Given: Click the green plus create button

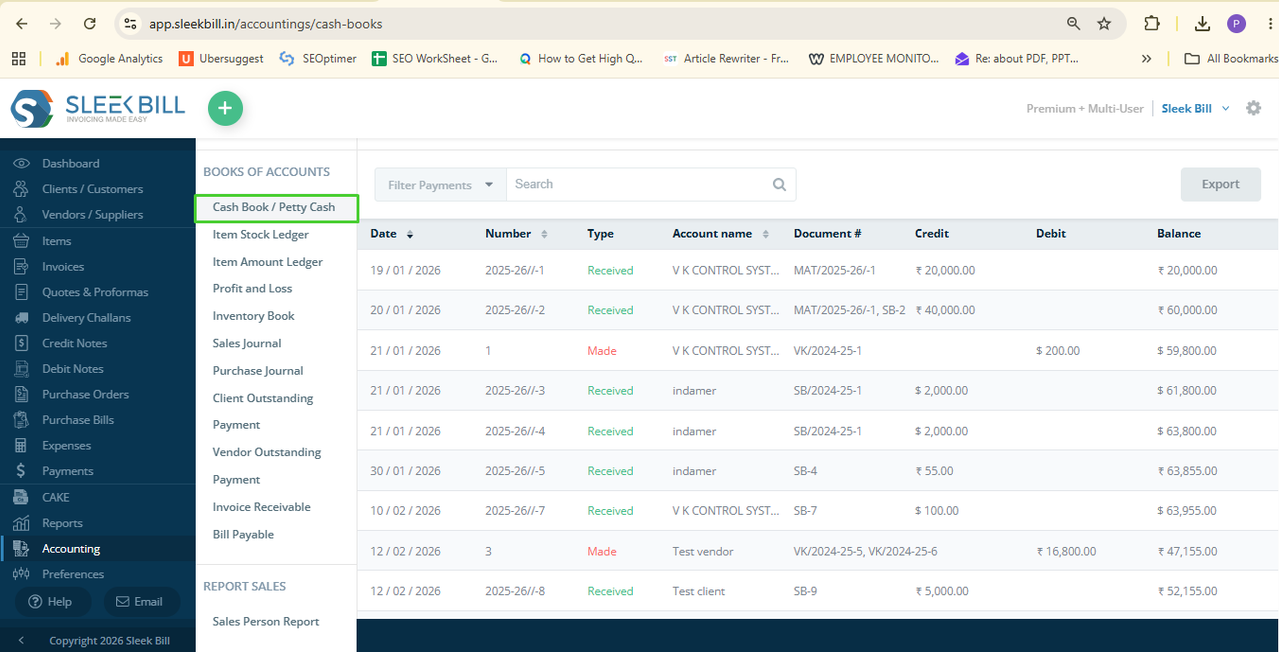Looking at the screenshot, I should (x=225, y=108).
